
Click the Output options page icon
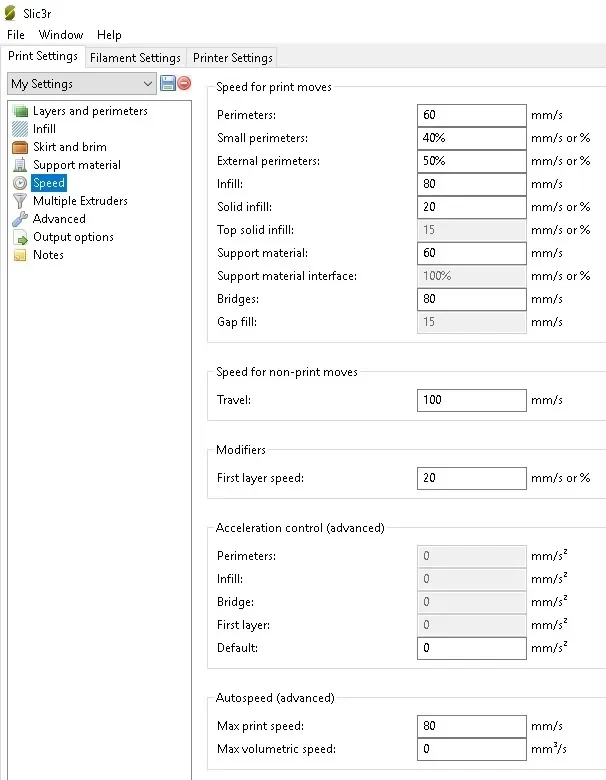tap(20, 237)
